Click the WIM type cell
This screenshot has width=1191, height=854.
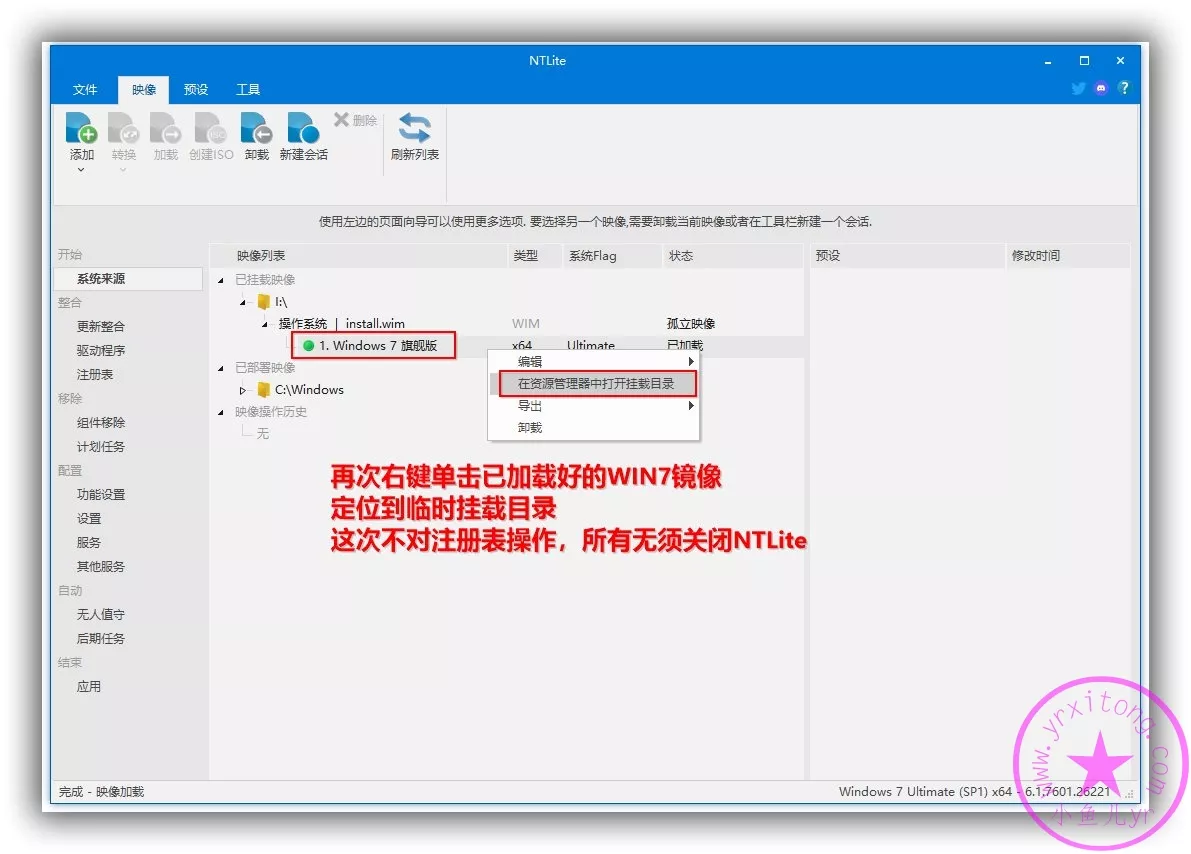(x=526, y=324)
